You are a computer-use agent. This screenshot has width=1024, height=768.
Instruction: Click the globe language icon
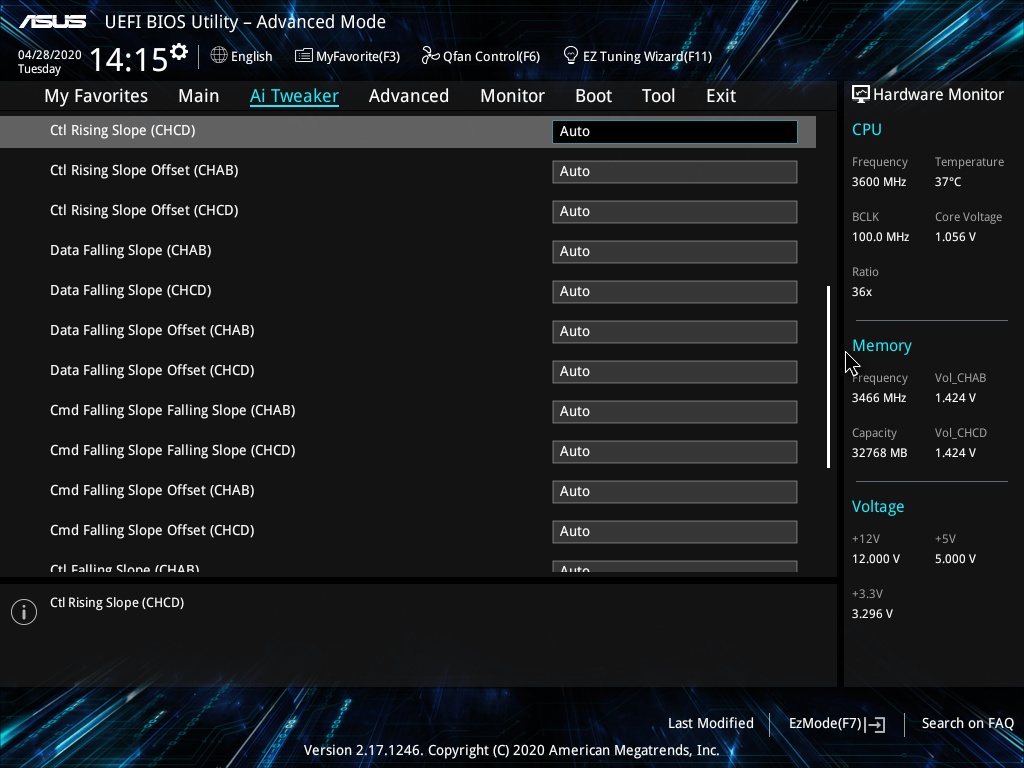pyautogui.click(x=219, y=56)
